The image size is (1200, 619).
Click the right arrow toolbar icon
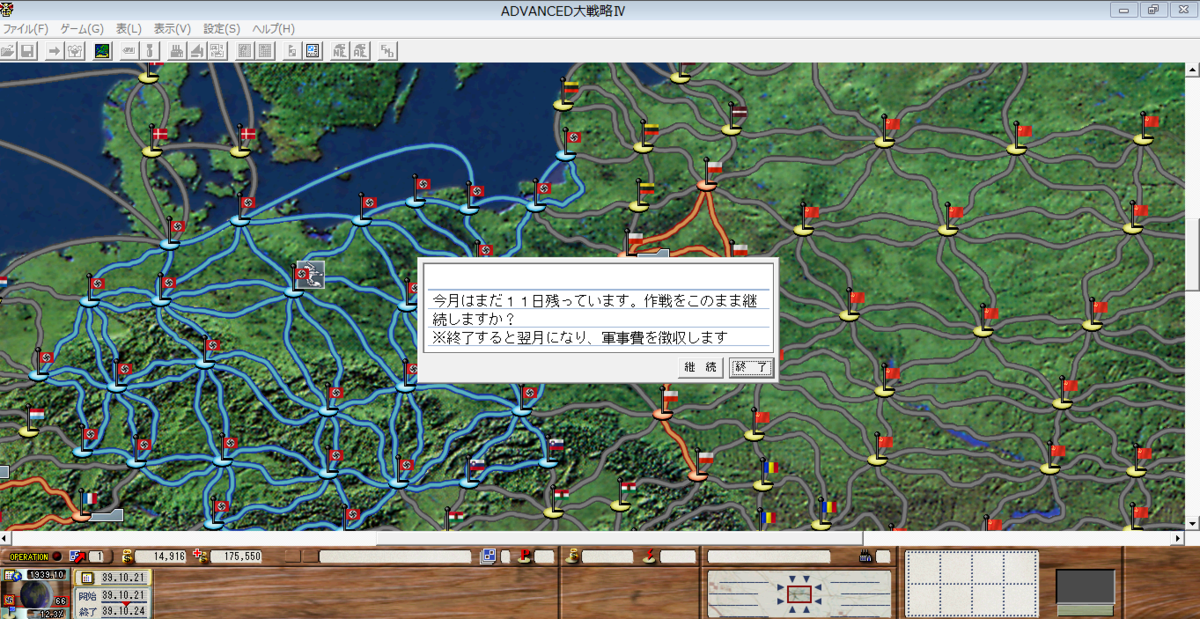(x=54, y=50)
